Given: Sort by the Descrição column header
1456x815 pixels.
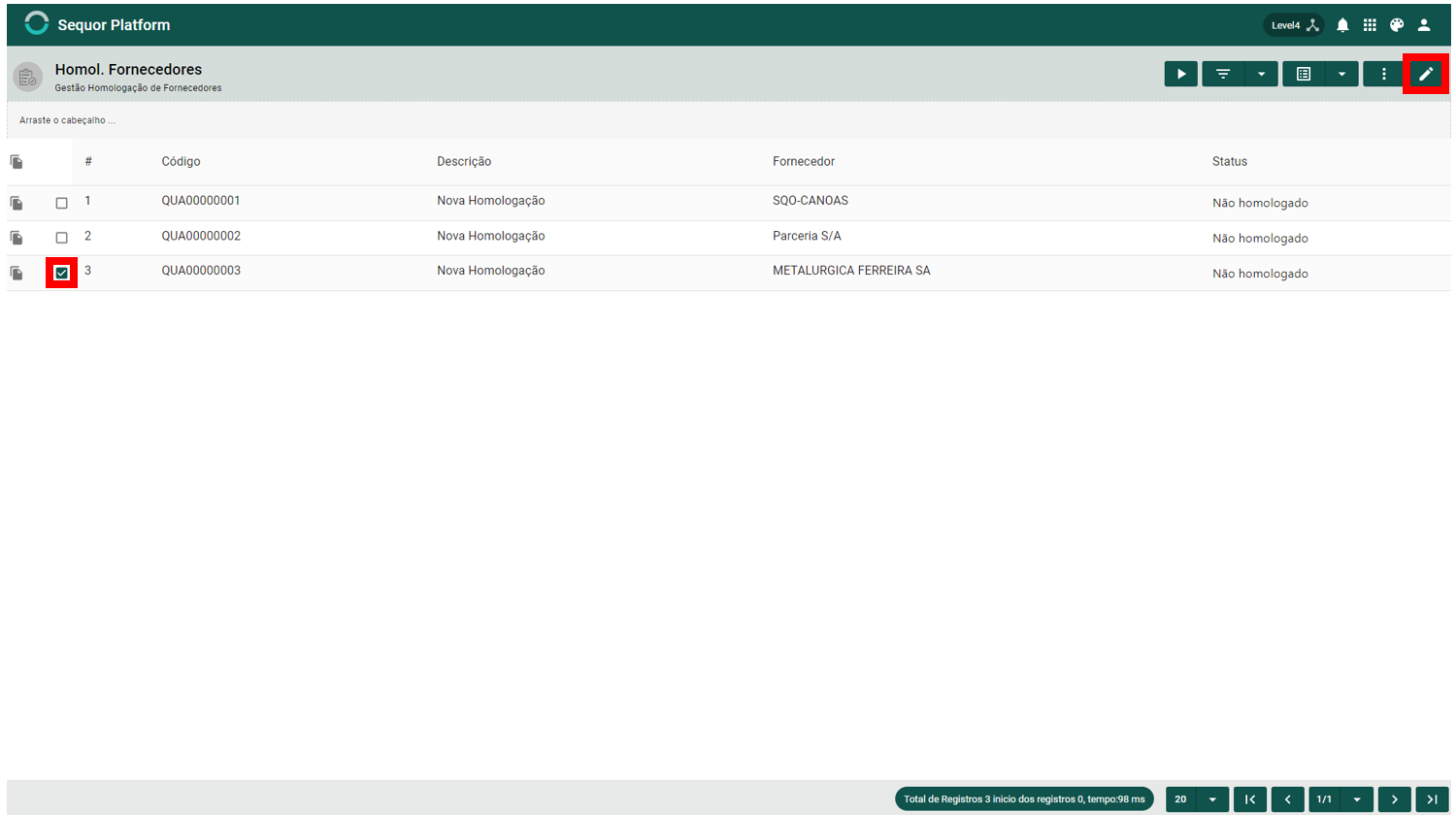Looking at the screenshot, I should (x=464, y=161).
